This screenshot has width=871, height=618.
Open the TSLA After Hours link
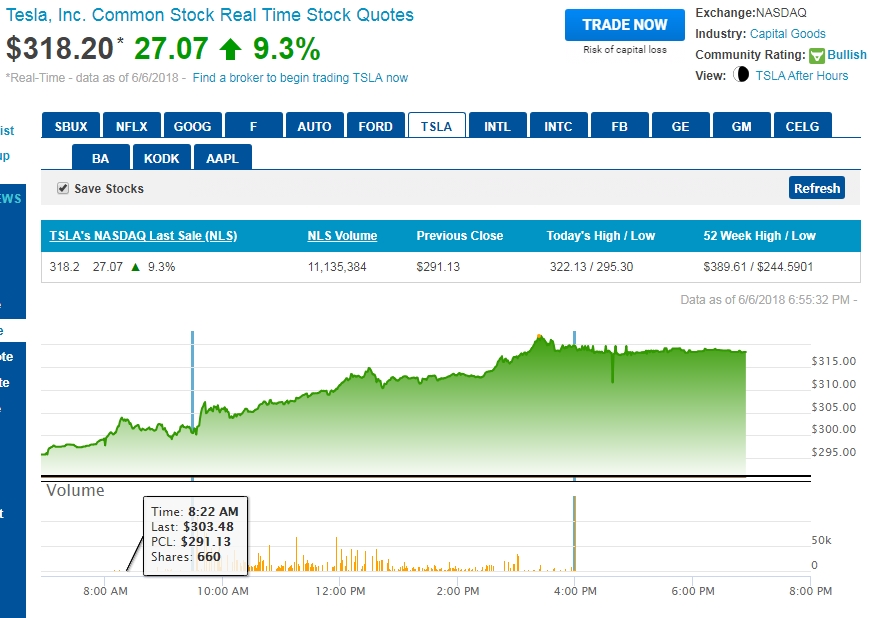coord(802,76)
